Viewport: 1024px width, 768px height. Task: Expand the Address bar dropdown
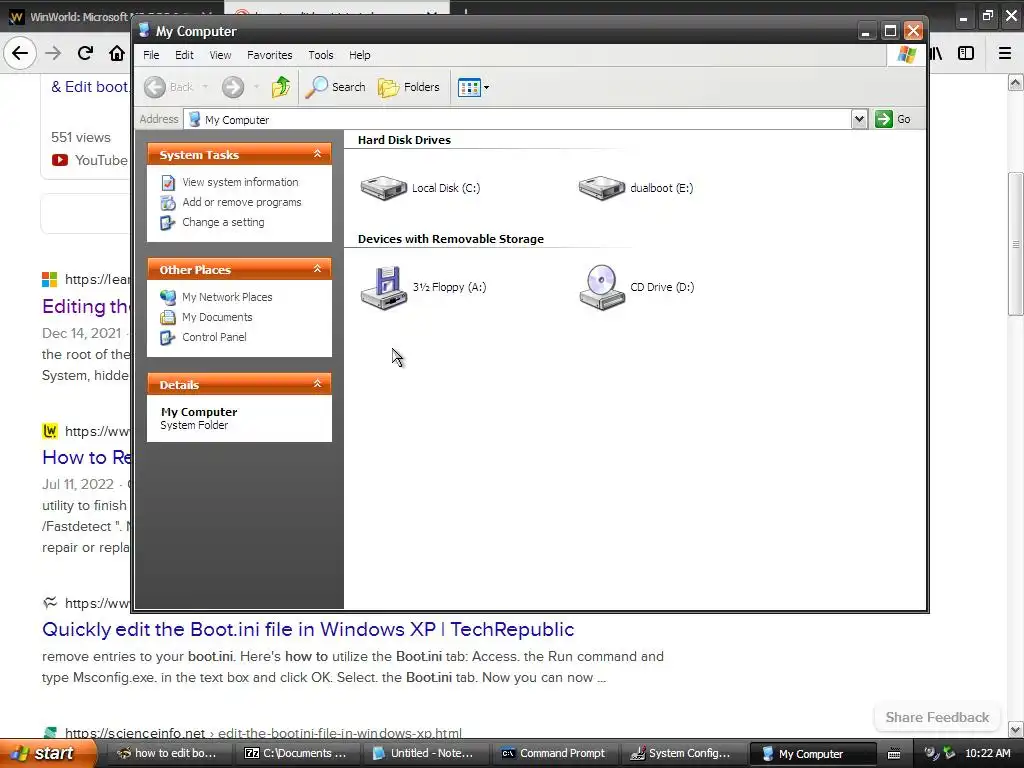[x=859, y=120]
